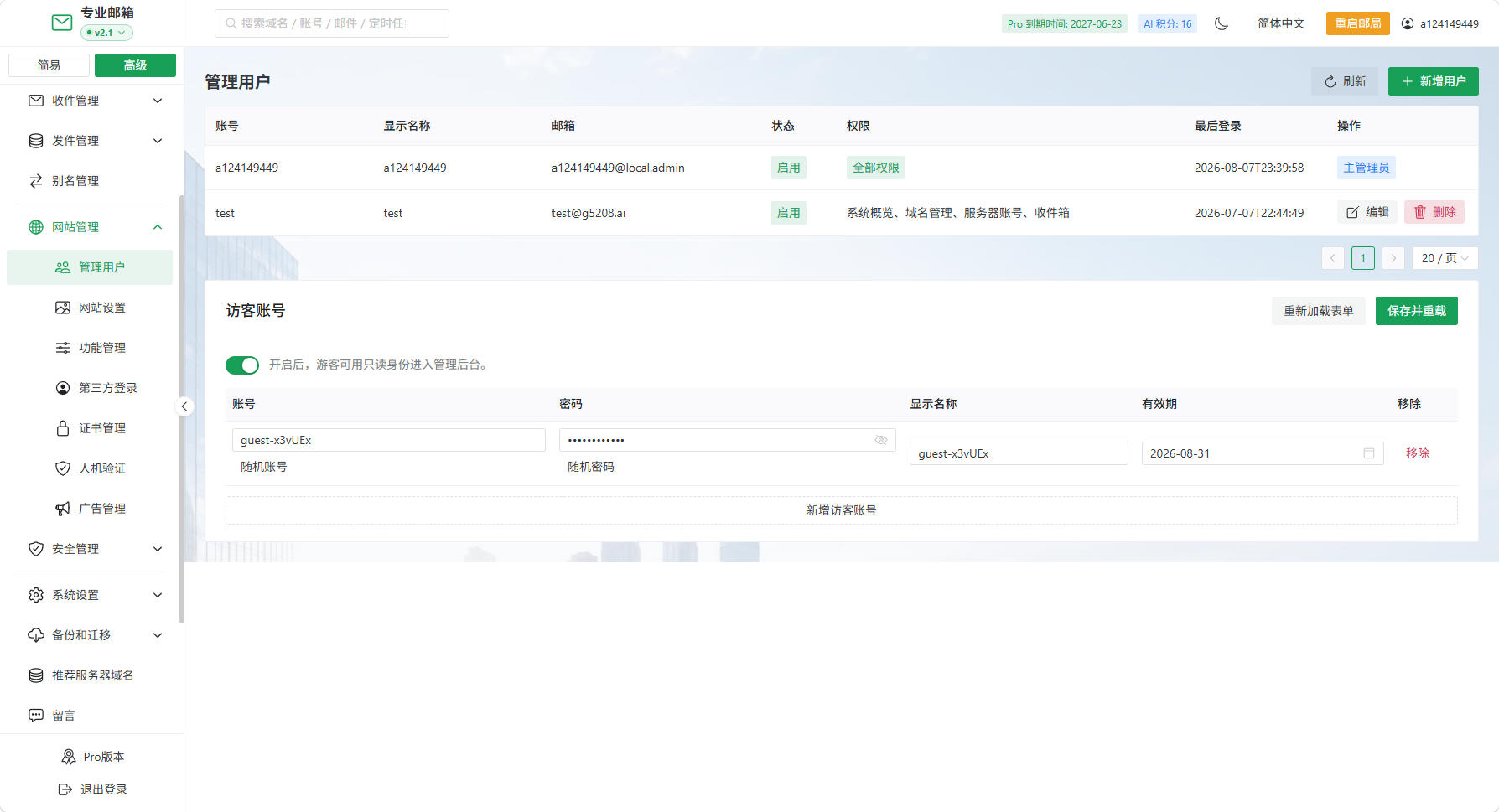This screenshot has height=812, width=1499.
Task: Click 重新加载表单 button
Action: click(1319, 311)
